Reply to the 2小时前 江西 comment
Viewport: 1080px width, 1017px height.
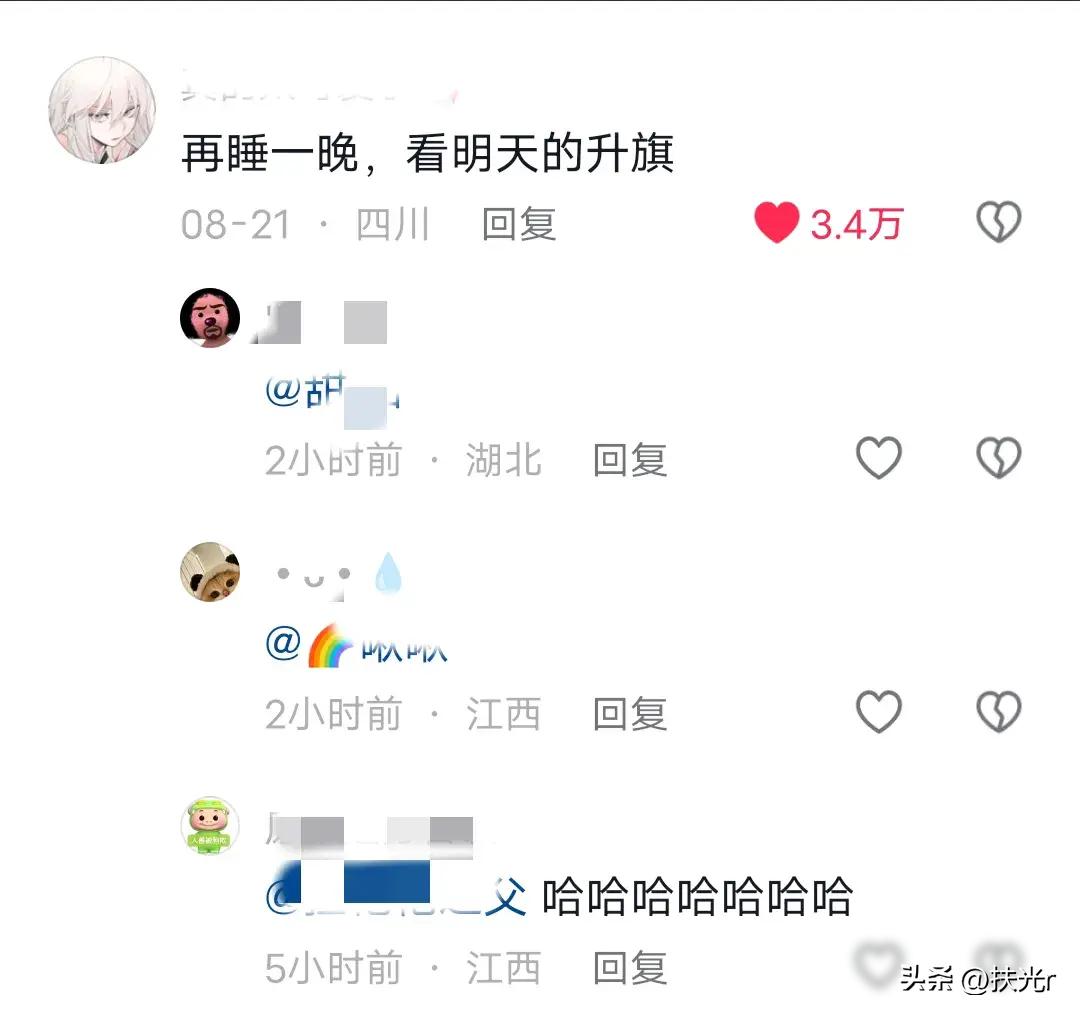[x=630, y=713]
